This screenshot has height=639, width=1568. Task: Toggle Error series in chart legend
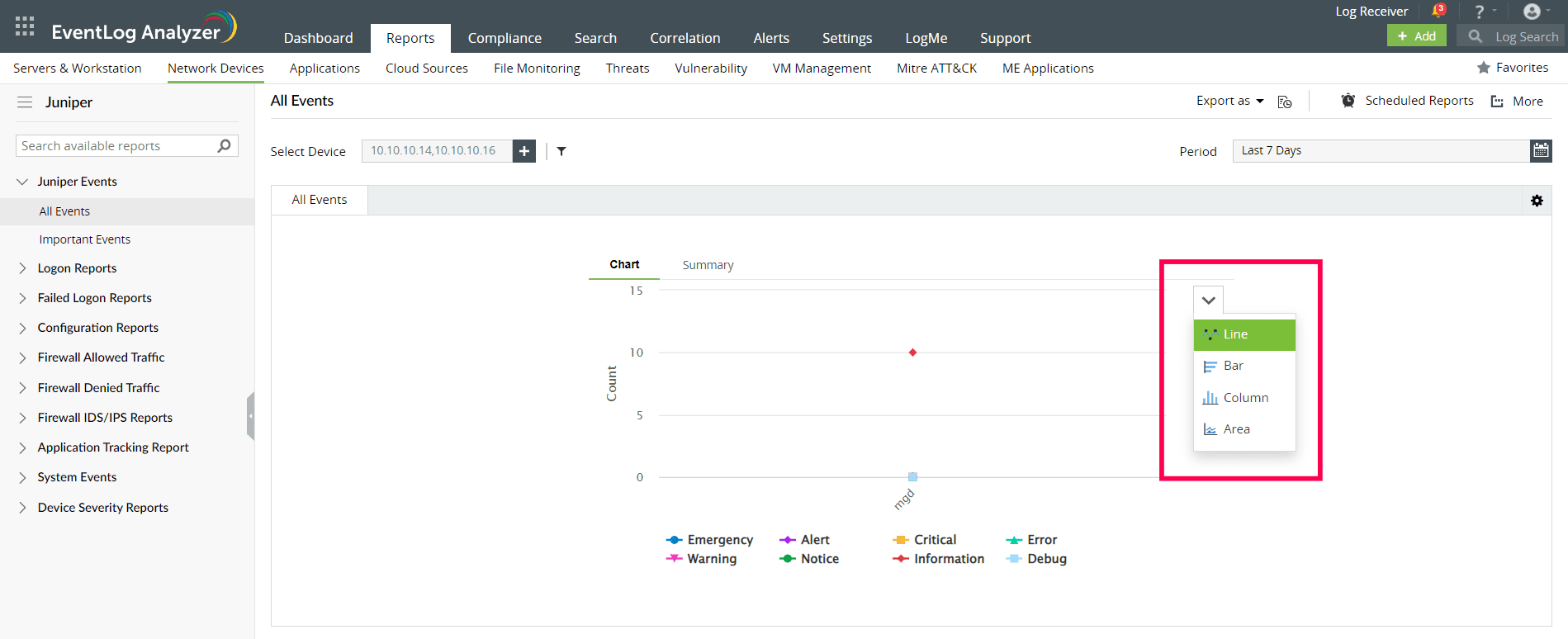[x=1031, y=540]
